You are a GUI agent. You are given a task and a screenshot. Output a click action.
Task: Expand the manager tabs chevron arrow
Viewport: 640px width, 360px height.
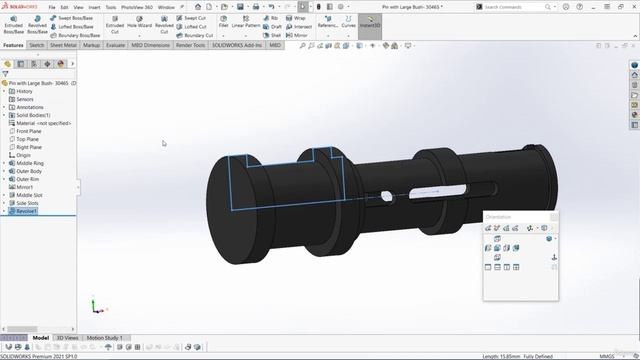[72, 64]
